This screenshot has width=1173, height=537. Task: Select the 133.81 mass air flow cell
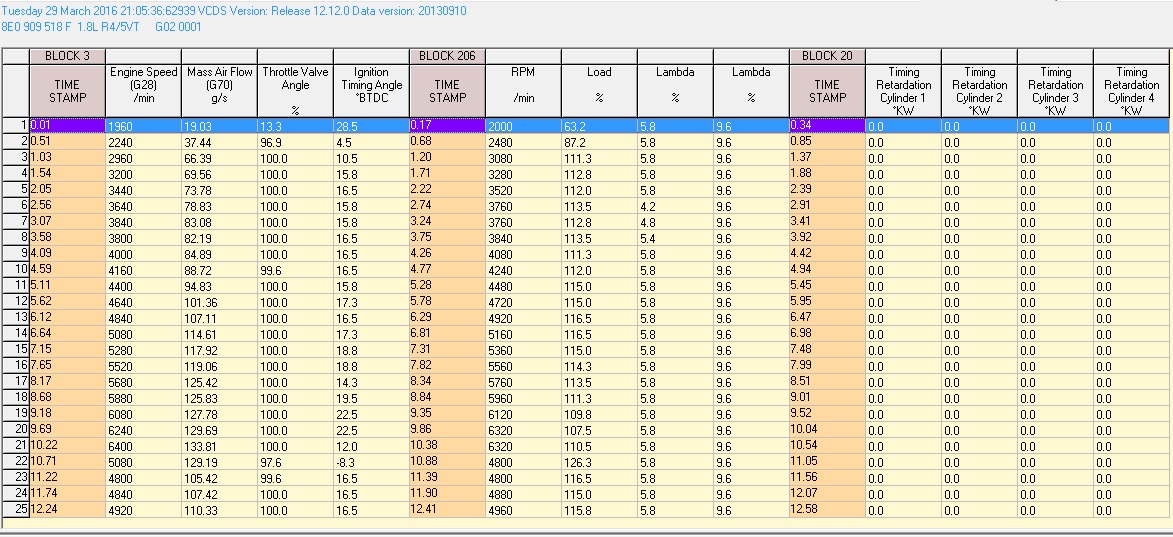coord(219,446)
